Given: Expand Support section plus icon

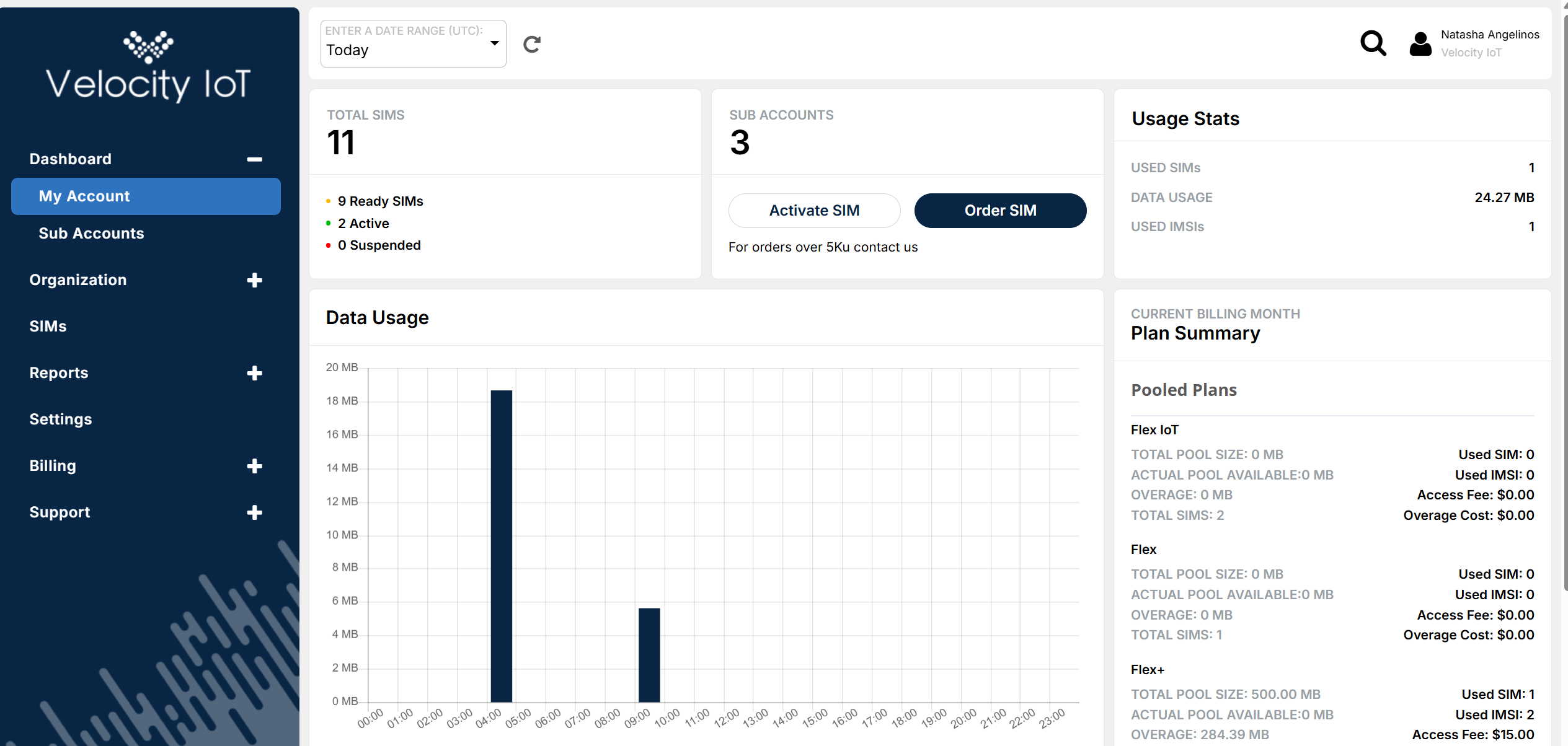Looking at the screenshot, I should [x=254, y=512].
